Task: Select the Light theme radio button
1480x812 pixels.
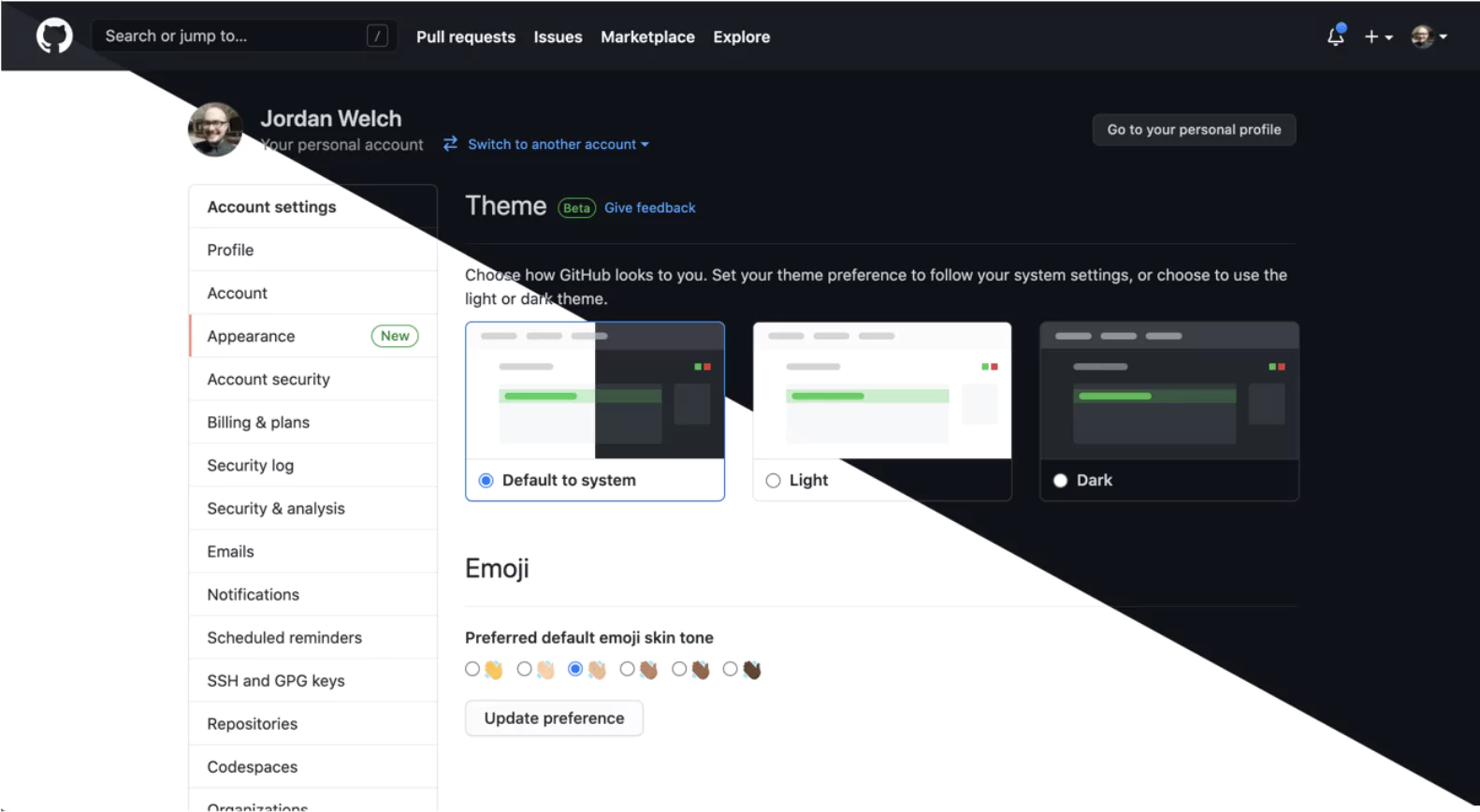Action: (x=773, y=480)
